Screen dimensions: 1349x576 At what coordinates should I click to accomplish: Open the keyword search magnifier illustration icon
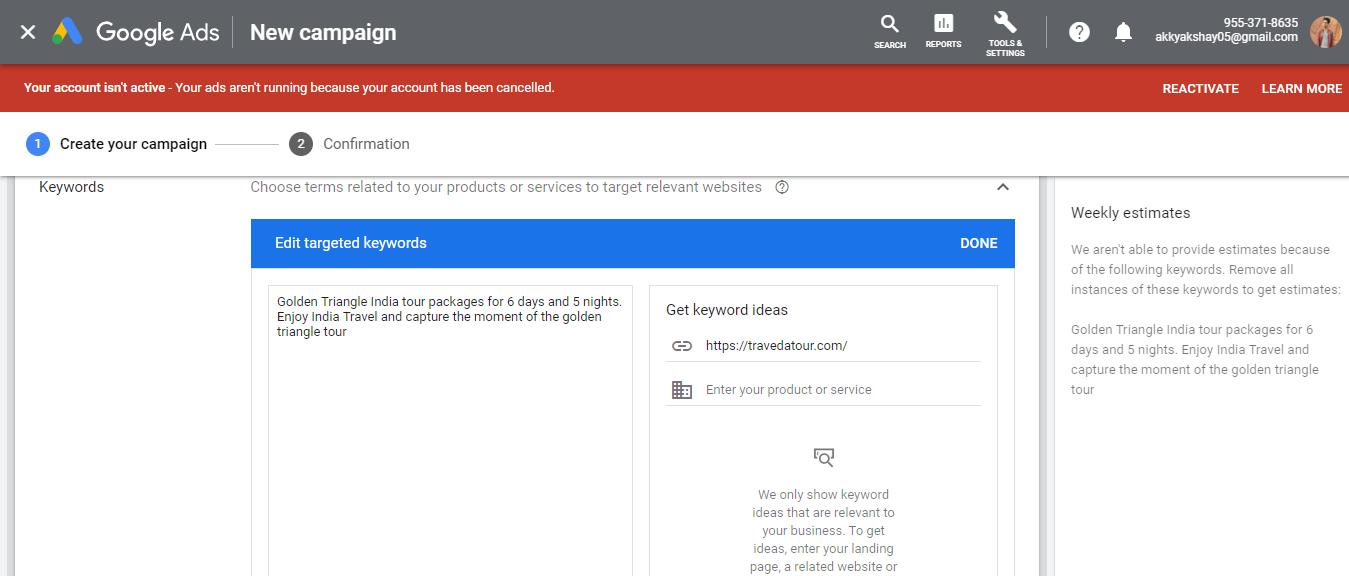823,457
